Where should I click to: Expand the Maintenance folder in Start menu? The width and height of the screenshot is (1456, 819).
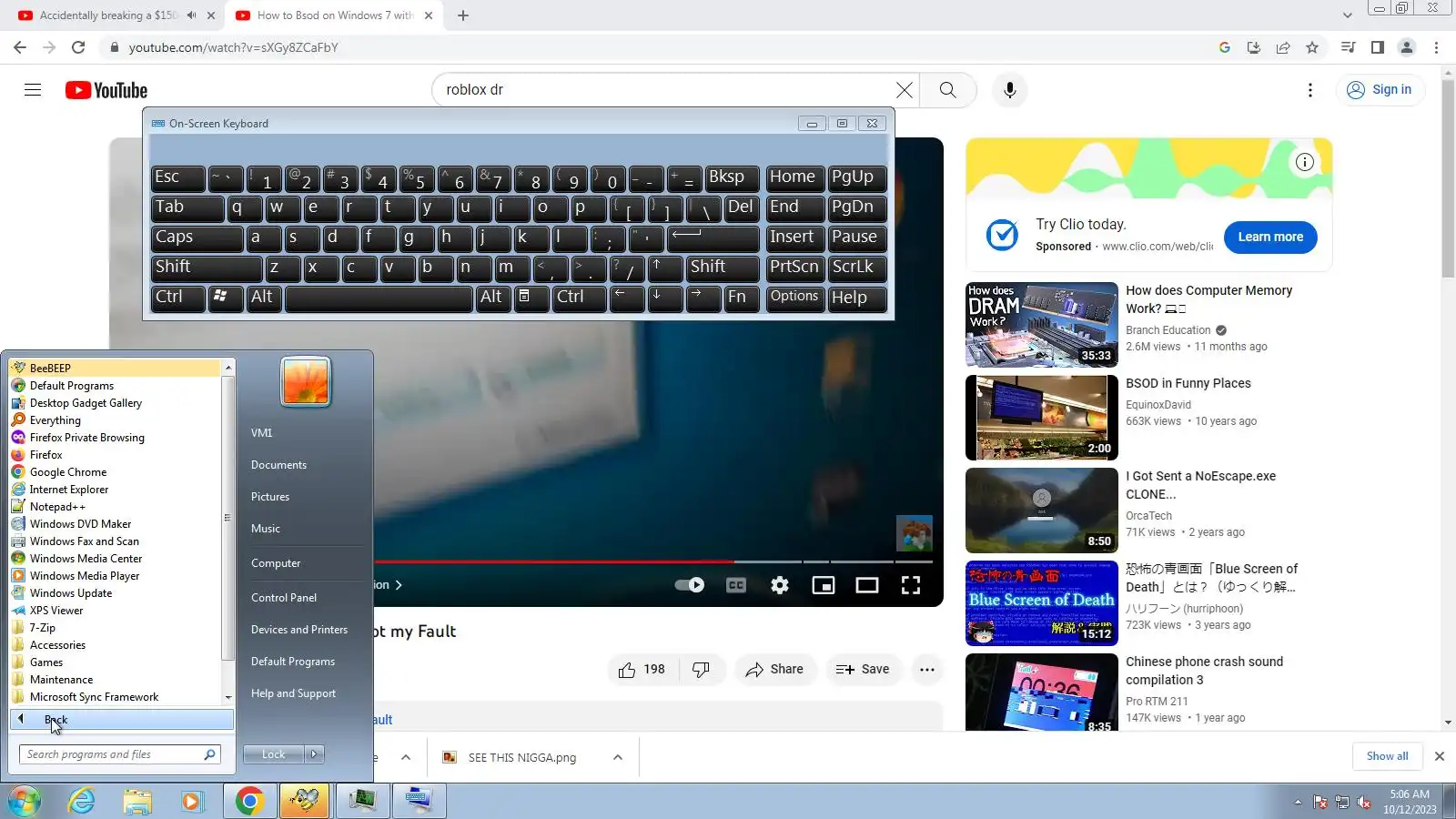tap(61, 680)
